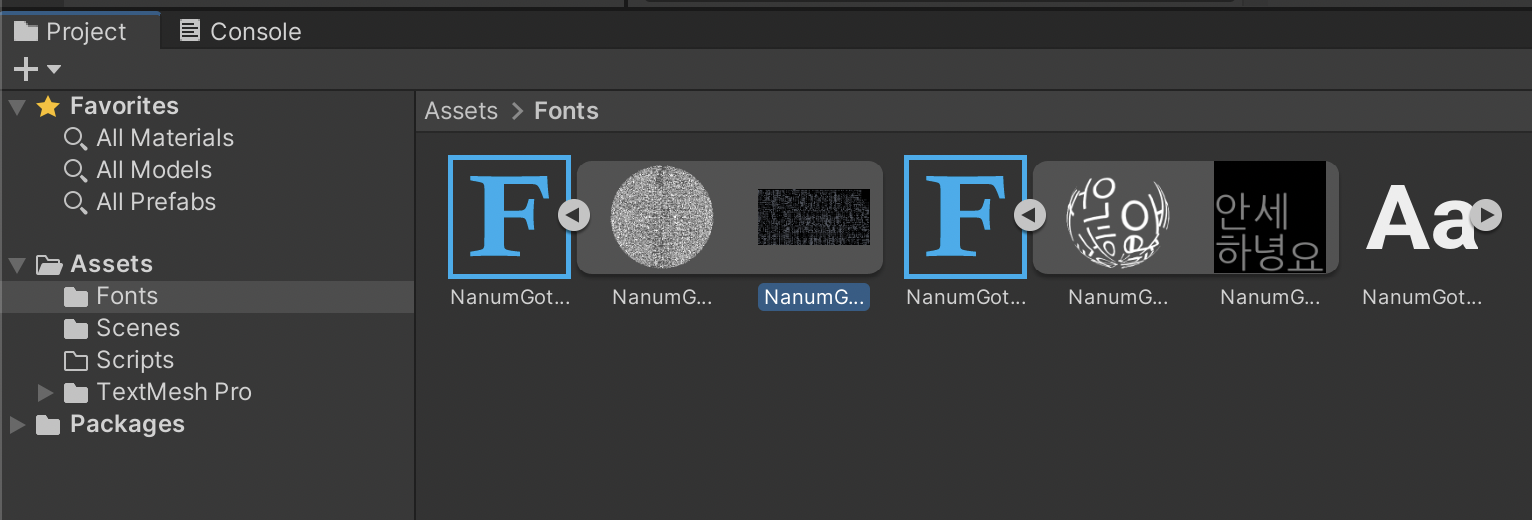1532x520 pixels.
Task: Collapse the Assets folder triangle
Action: click(17, 265)
